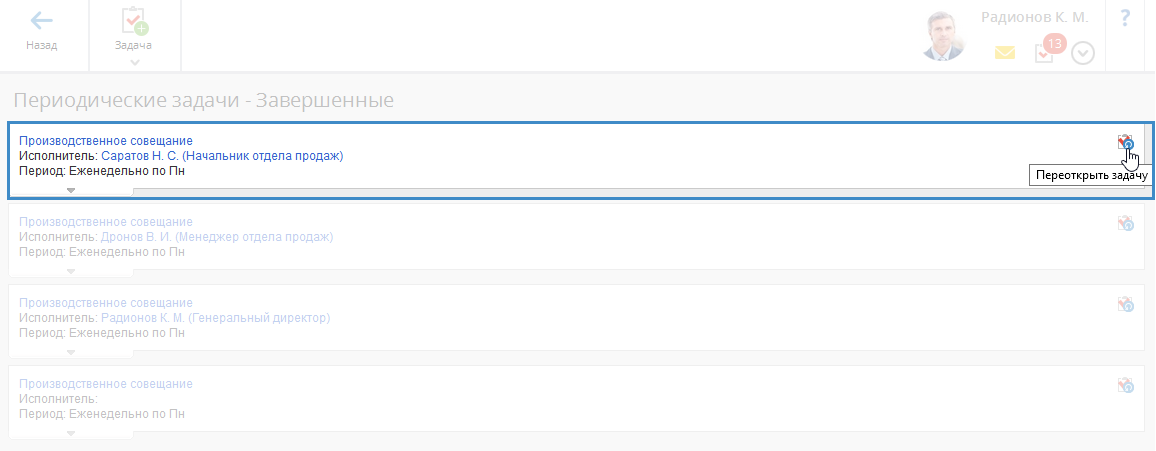Open dropdown arrow under Задача button
1156x451 pixels.
pos(134,63)
